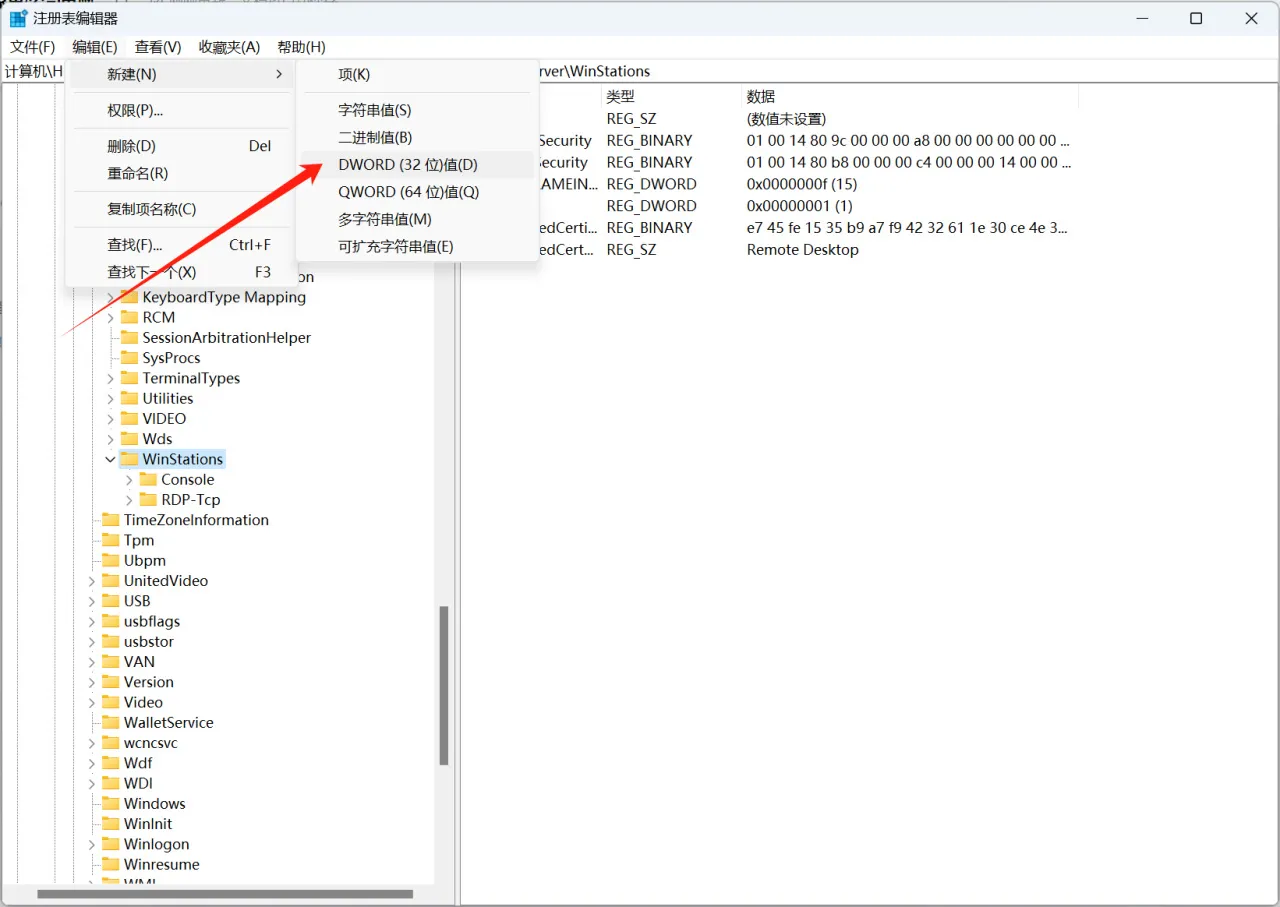This screenshot has width=1280, height=907.
Task: Select 删除(D) in the Edit menu
Action: (x=180, y=146)
